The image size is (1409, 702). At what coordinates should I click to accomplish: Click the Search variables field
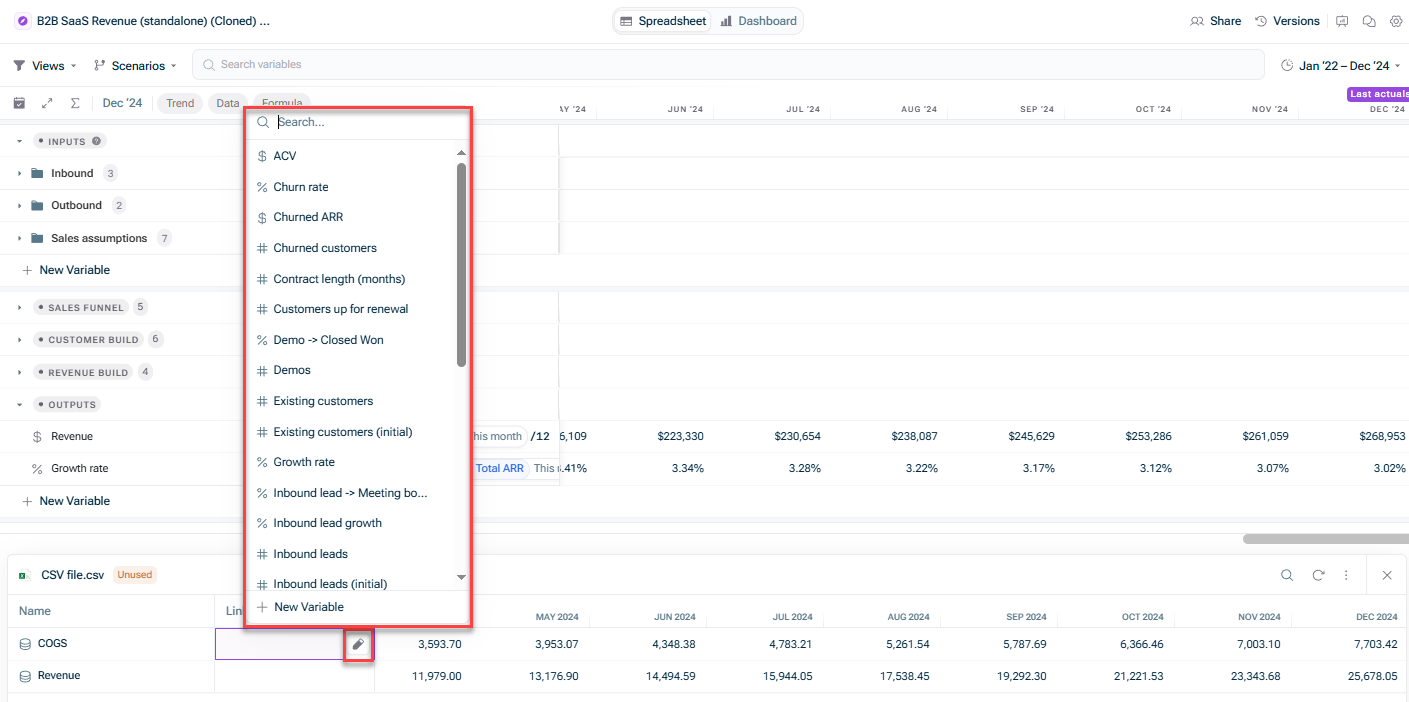click(728, 65)
